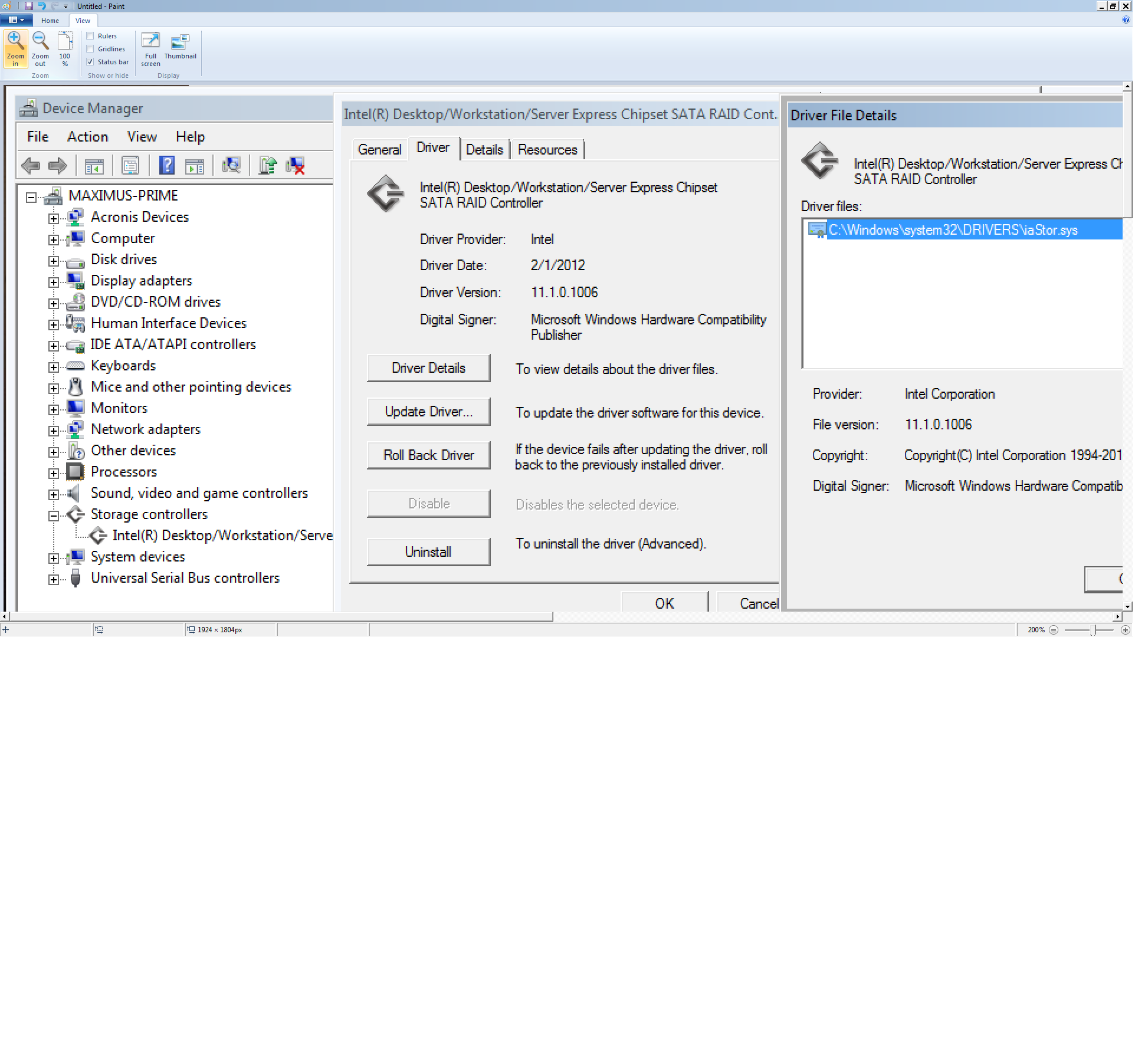Click the Update driver software toolbar icon
1135x1064 pixels.
(x=267, y=165)
